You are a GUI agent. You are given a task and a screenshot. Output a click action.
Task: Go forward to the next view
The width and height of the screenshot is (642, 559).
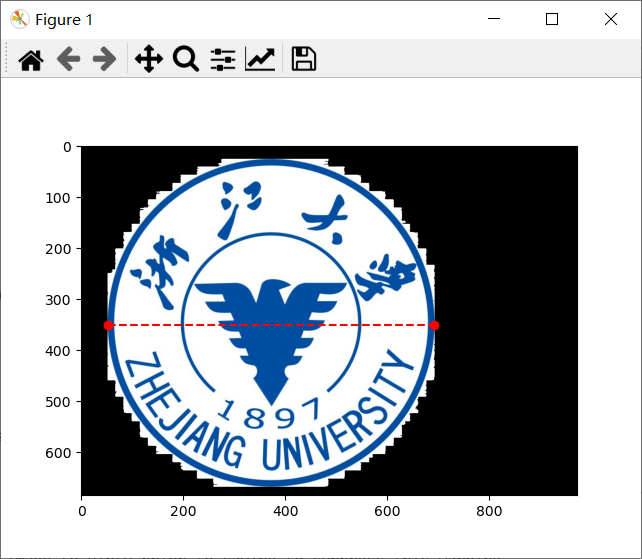click(x=104, y=60)
